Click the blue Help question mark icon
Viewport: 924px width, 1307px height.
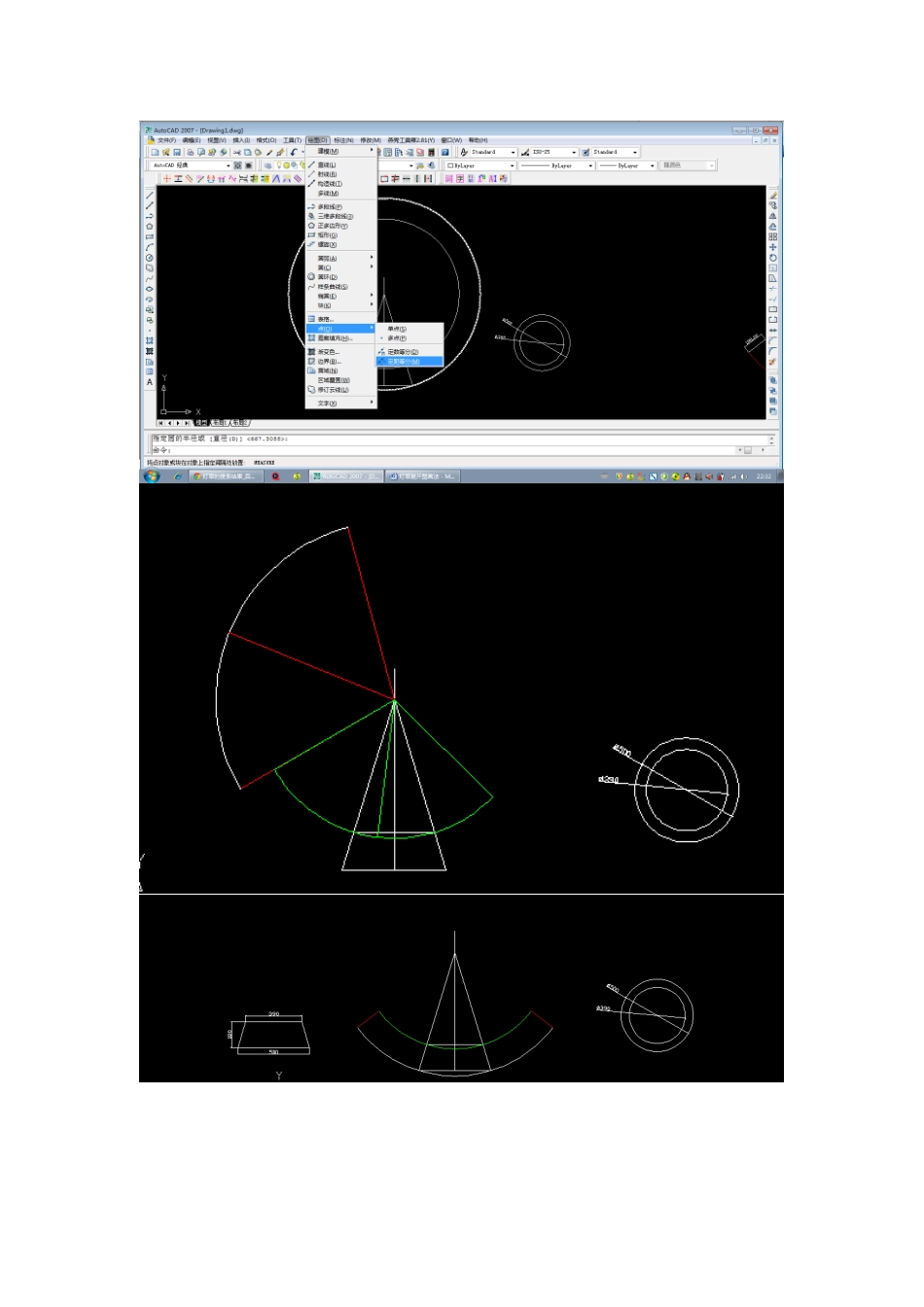pyautogui.click(x=445, y=153)
